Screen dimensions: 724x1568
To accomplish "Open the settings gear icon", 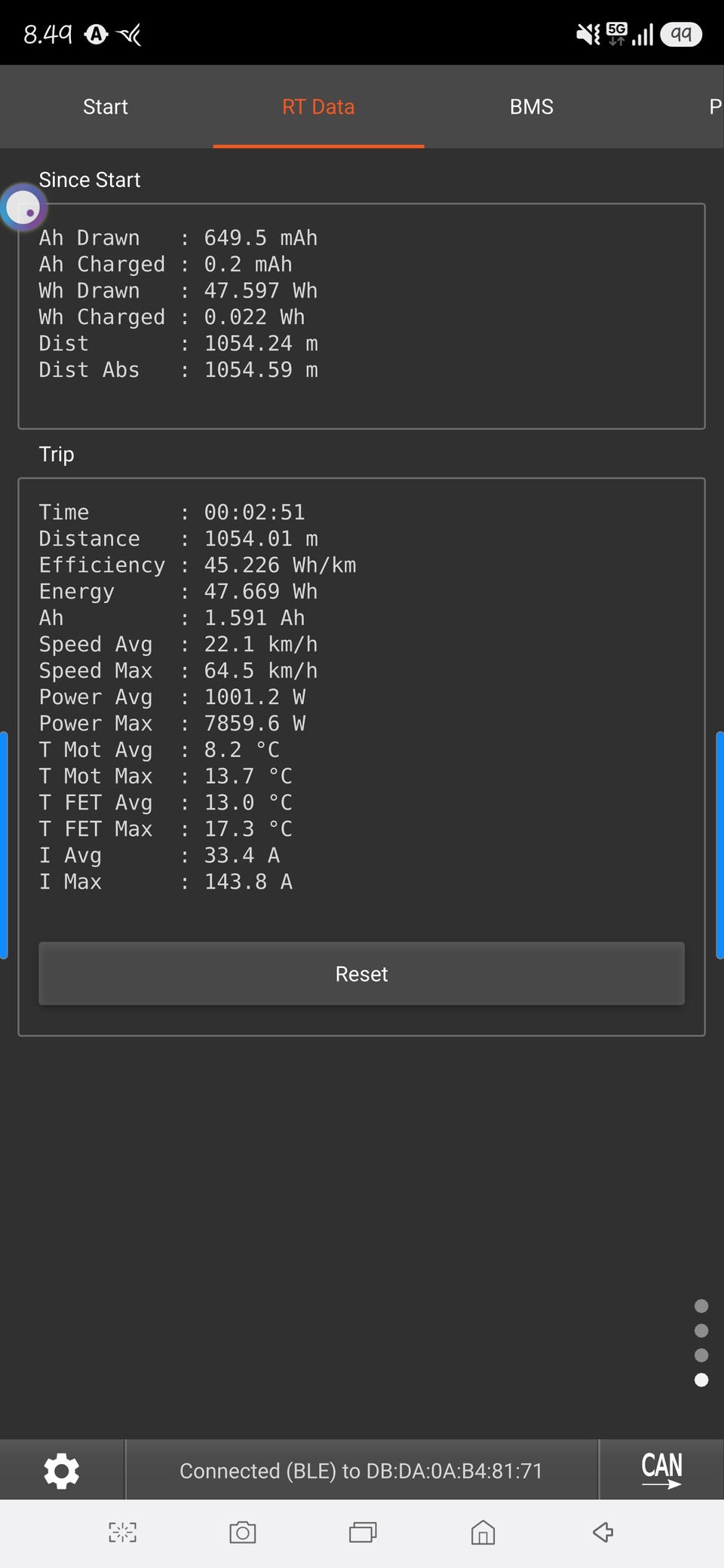I will (x=61, y=1471).
